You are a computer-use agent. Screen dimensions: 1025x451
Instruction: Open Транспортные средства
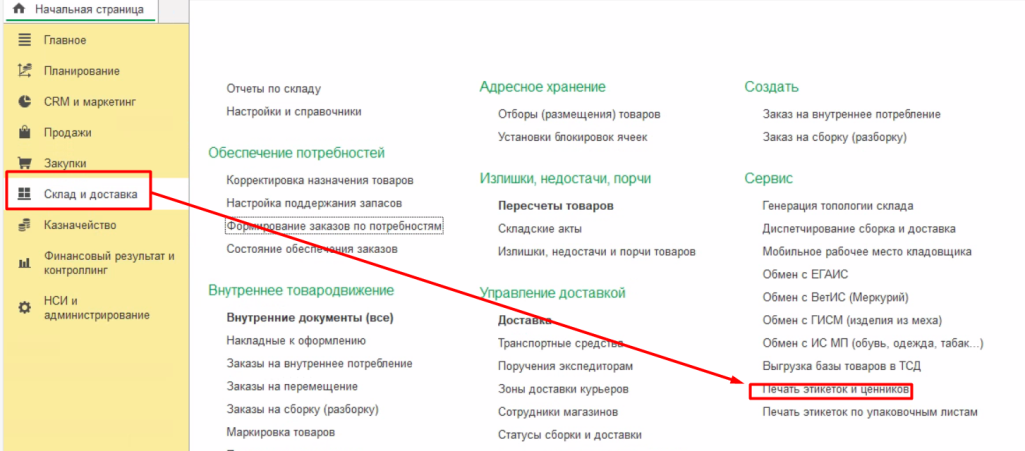click(x=560, y=343)
